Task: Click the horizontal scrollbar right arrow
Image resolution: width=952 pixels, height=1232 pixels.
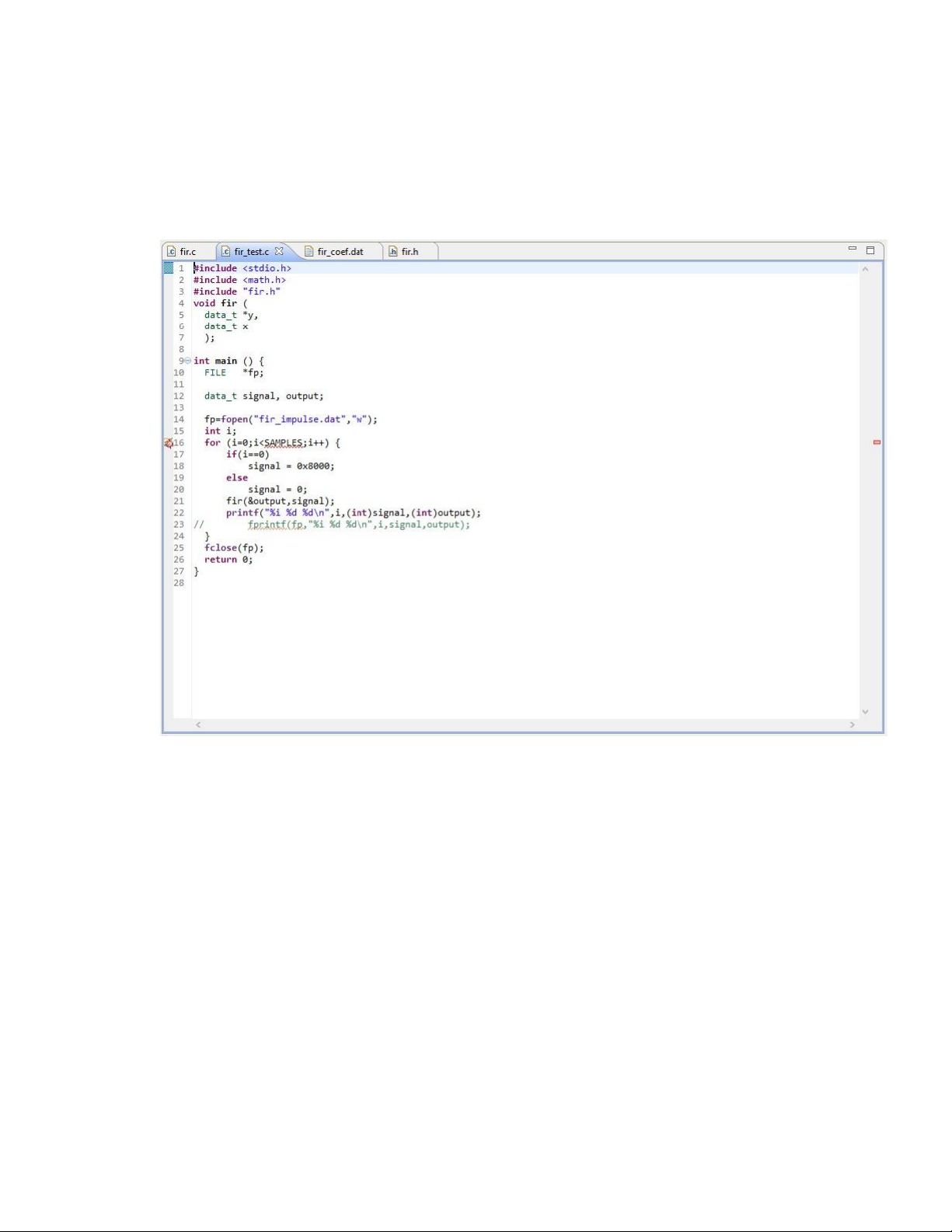Action: pos(853,724)
